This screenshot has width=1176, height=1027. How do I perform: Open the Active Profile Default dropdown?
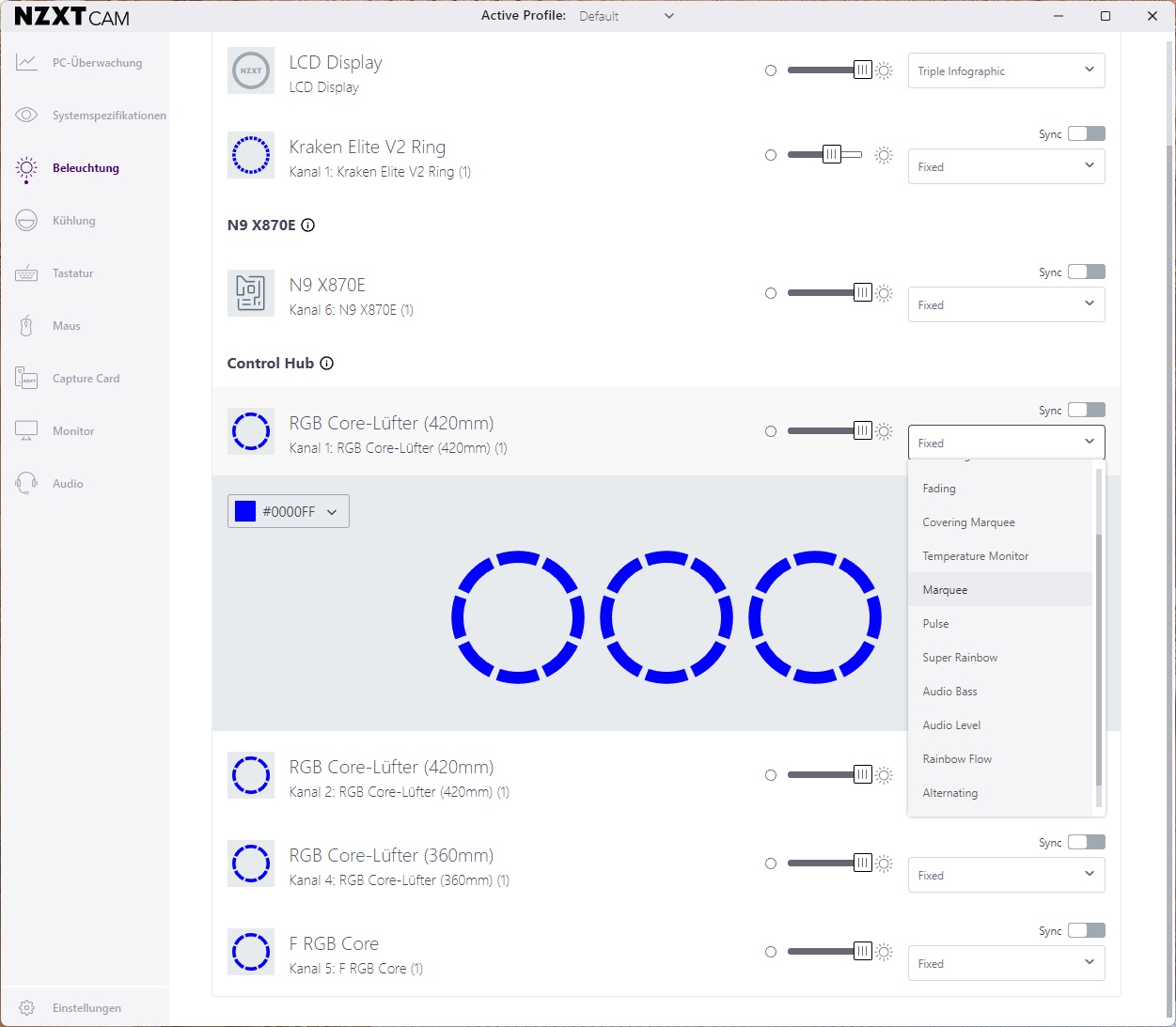pyautogui.click(x=626, y=16)
